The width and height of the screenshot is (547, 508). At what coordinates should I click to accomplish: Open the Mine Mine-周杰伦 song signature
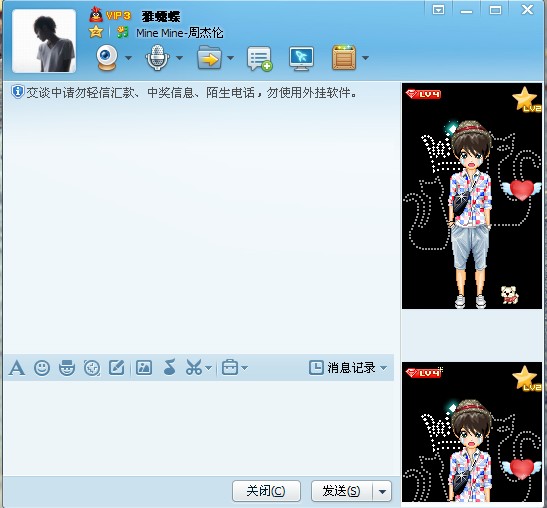(180, 33)
